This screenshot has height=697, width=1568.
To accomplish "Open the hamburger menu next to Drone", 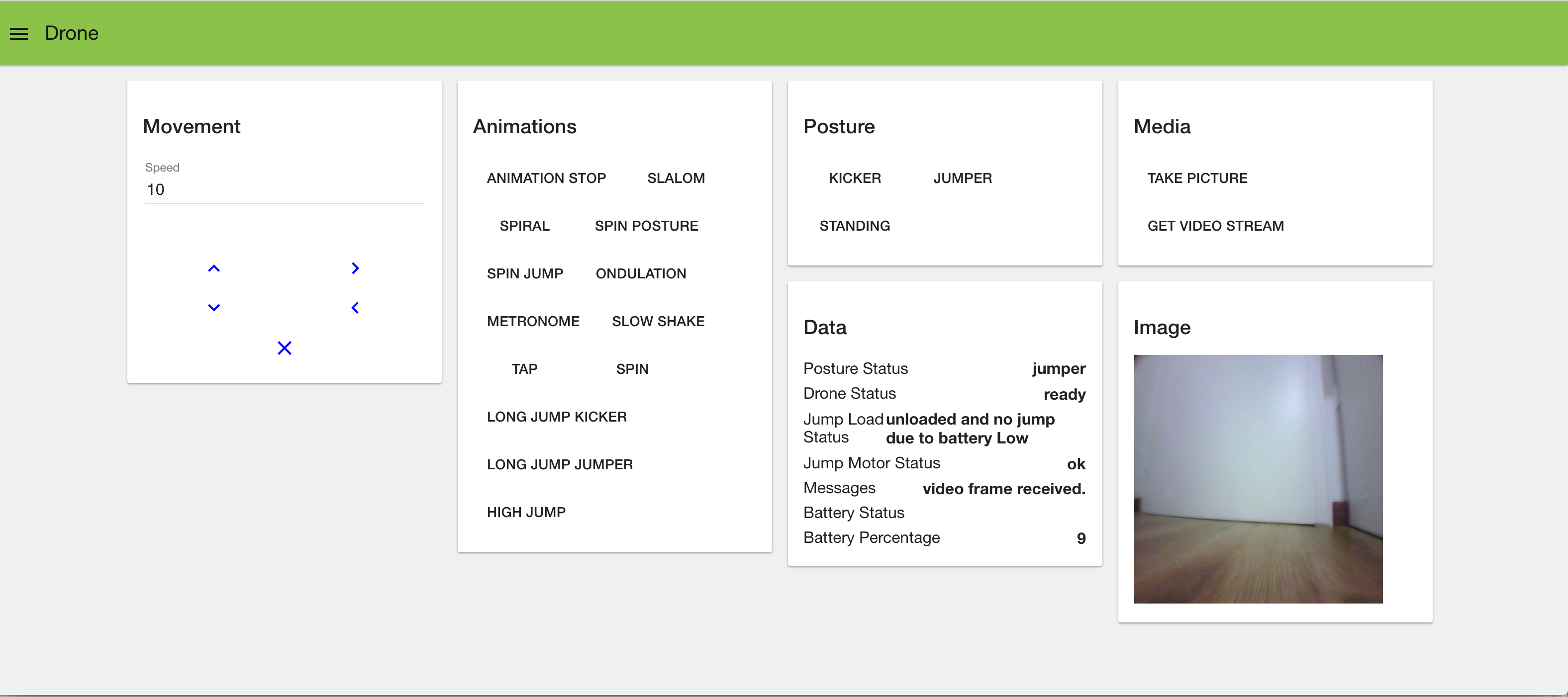I will click(x=19, y=33).
